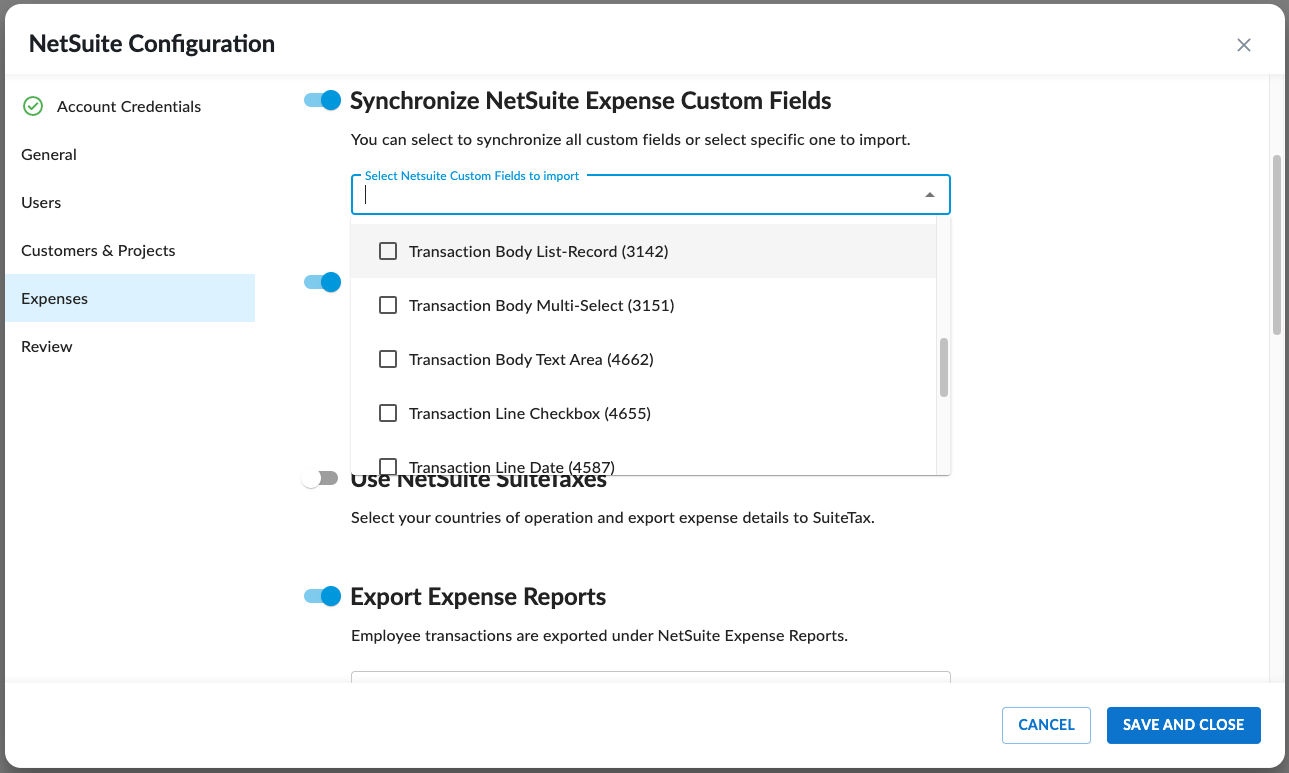Select Transaction Body List-Record (3142) label
1289x773 pixels.
click(538, 251)
